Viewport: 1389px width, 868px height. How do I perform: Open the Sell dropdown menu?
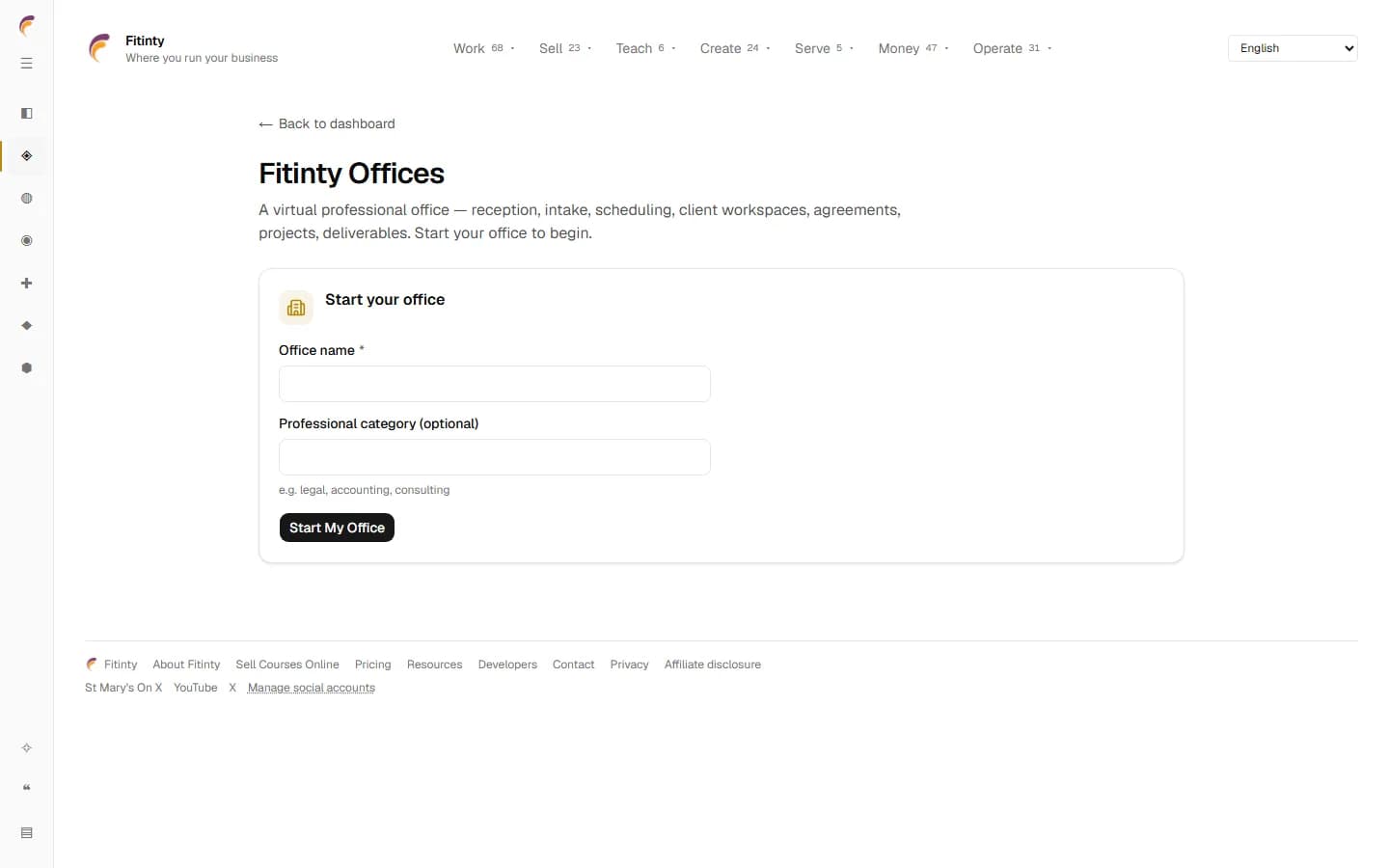click(565, 48)
